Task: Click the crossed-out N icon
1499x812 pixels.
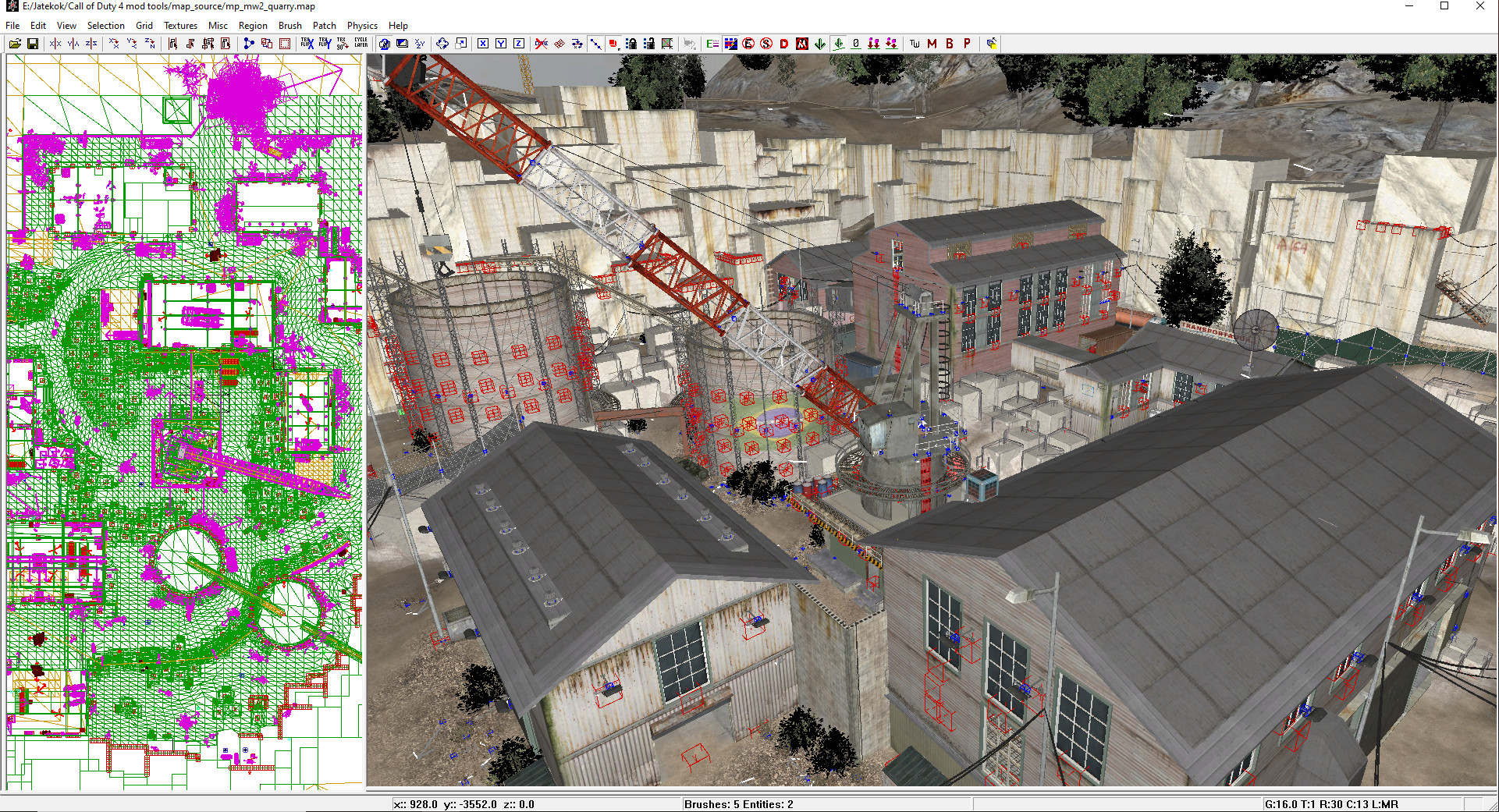Action: tap(802, 44)
